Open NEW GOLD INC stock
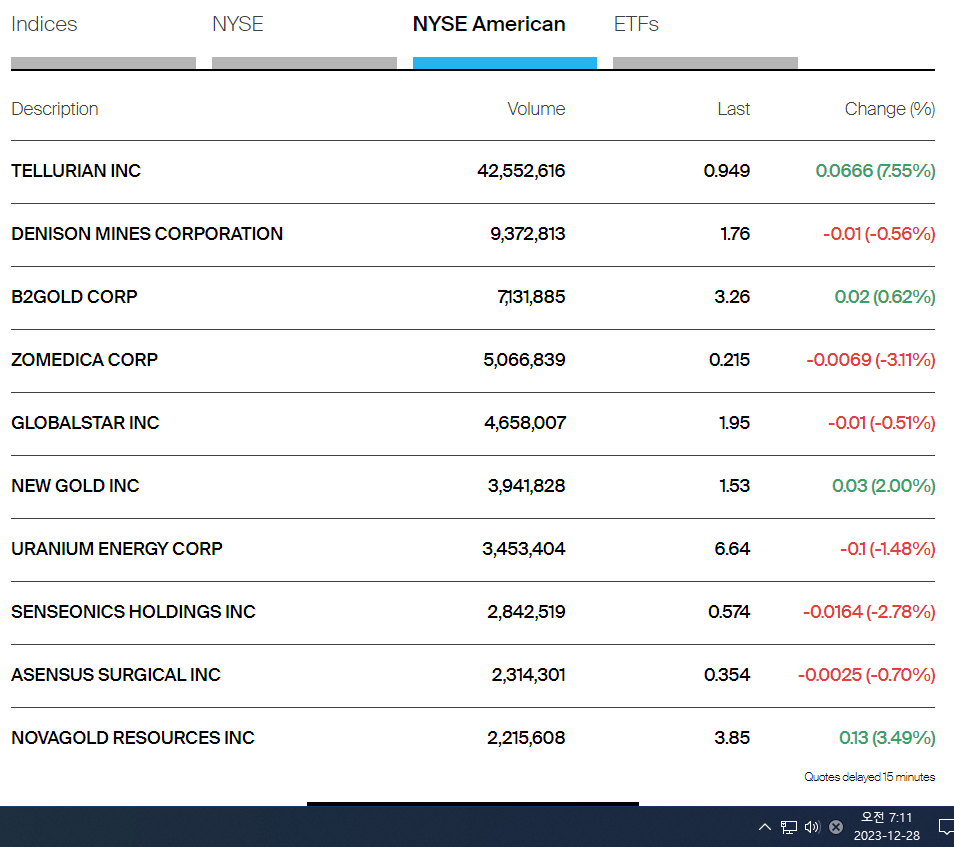 coord(75,486)
